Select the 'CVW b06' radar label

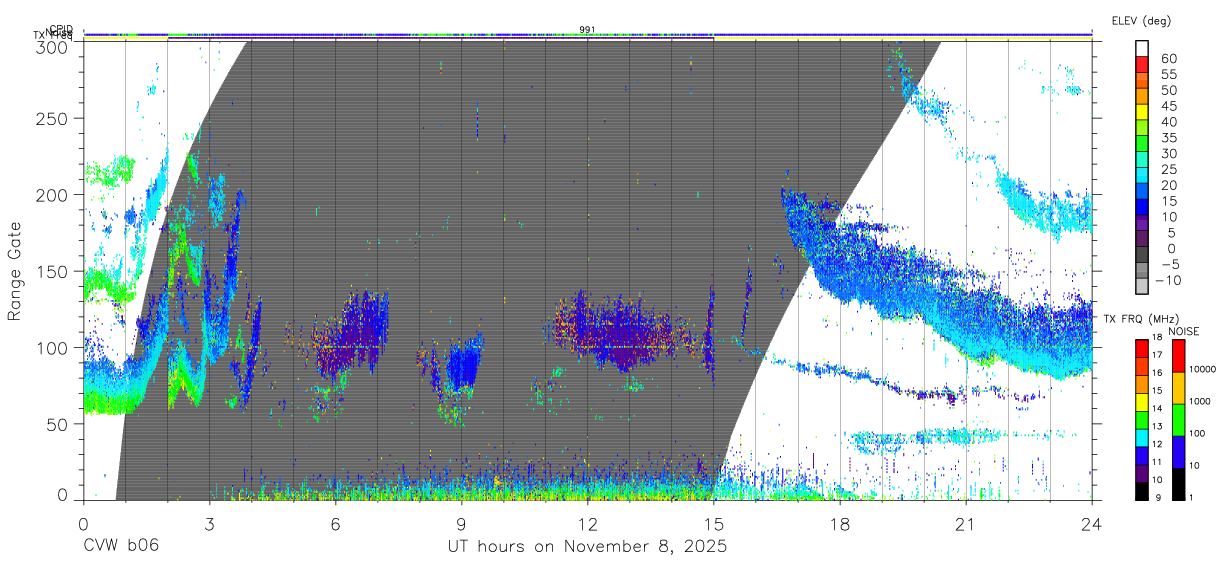point(120,546)
